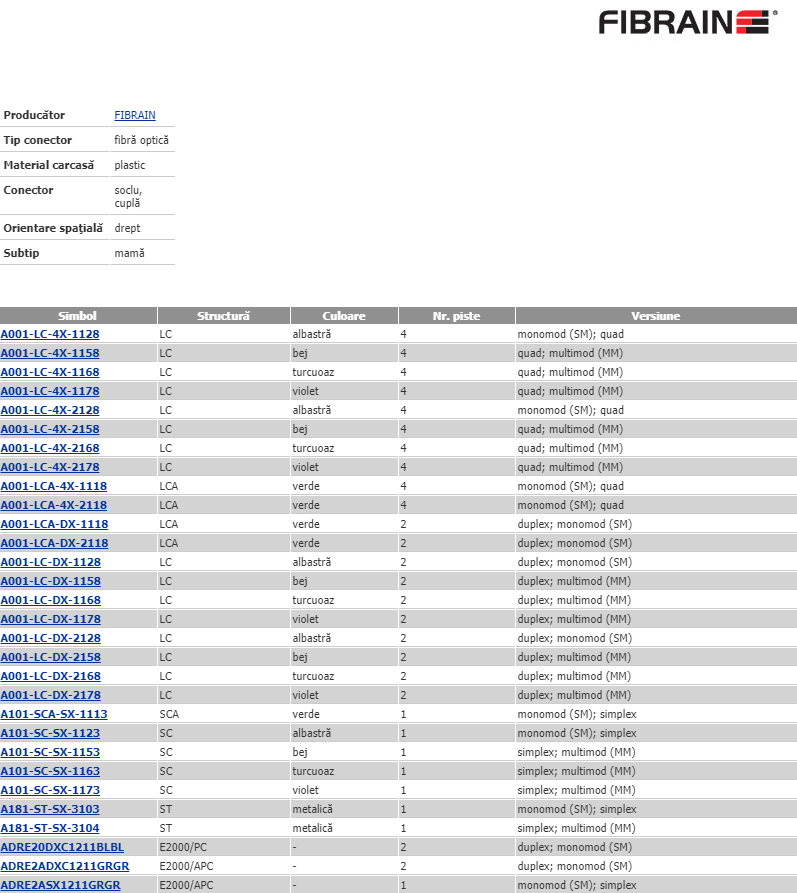Viewport: 797px width, 893px height.
Task: Open product A001-LC-DX-1168
Action: coord(51,600)
